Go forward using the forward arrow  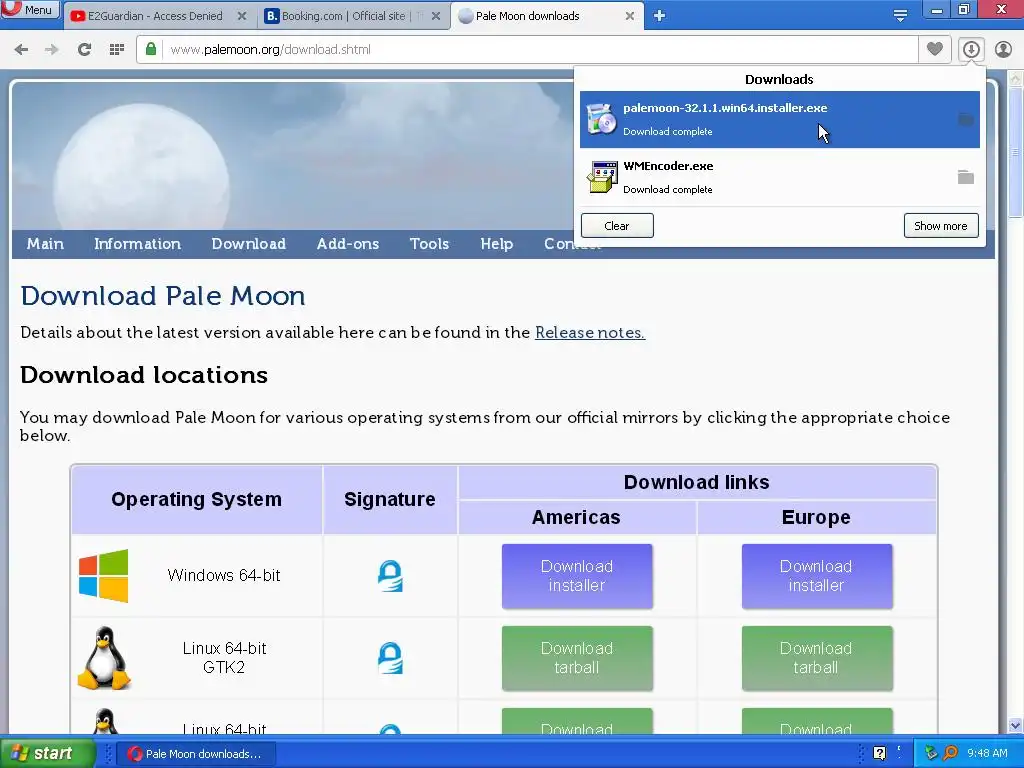pos(52,50)
